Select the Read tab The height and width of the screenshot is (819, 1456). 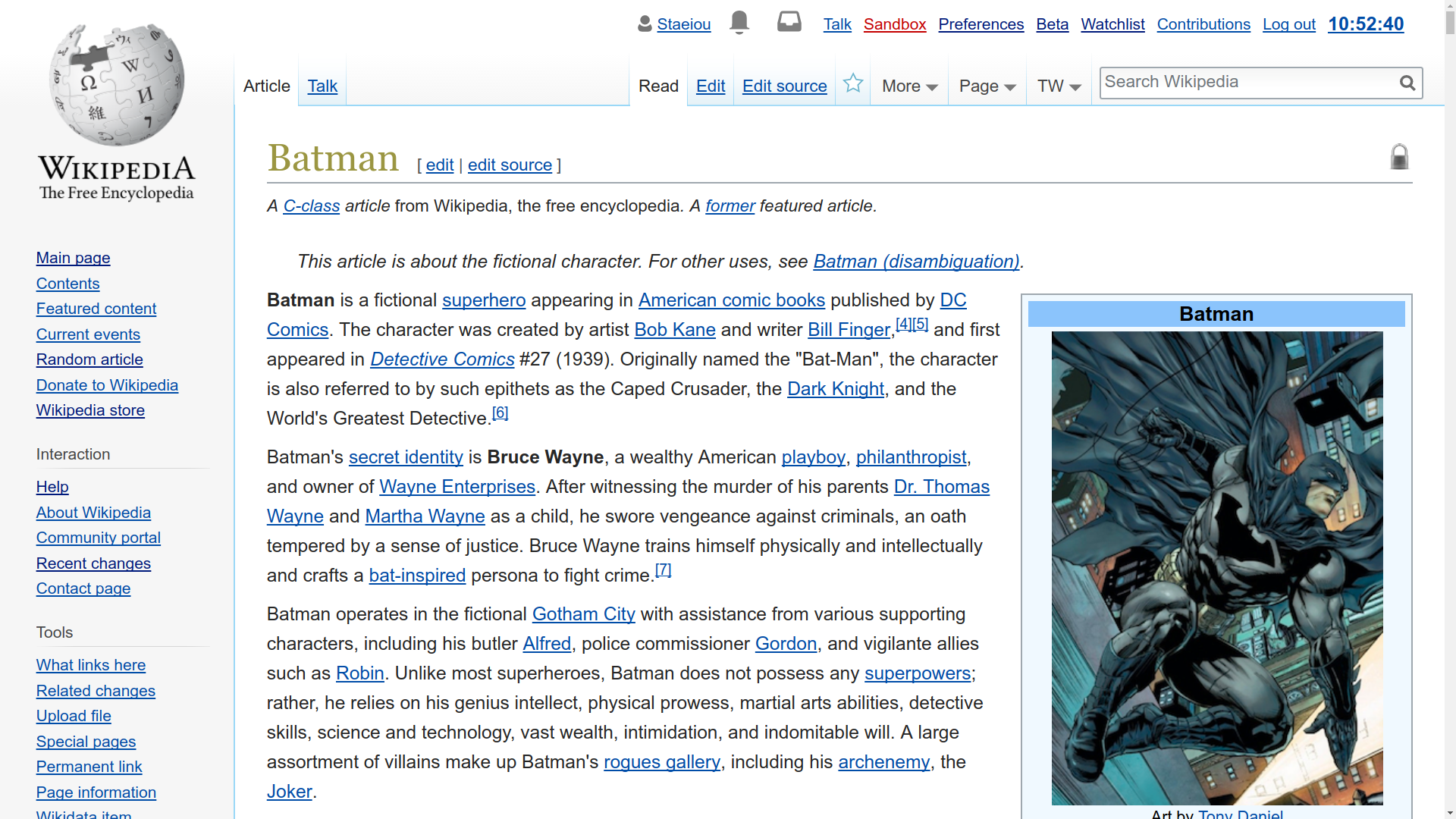click(658, 86)
